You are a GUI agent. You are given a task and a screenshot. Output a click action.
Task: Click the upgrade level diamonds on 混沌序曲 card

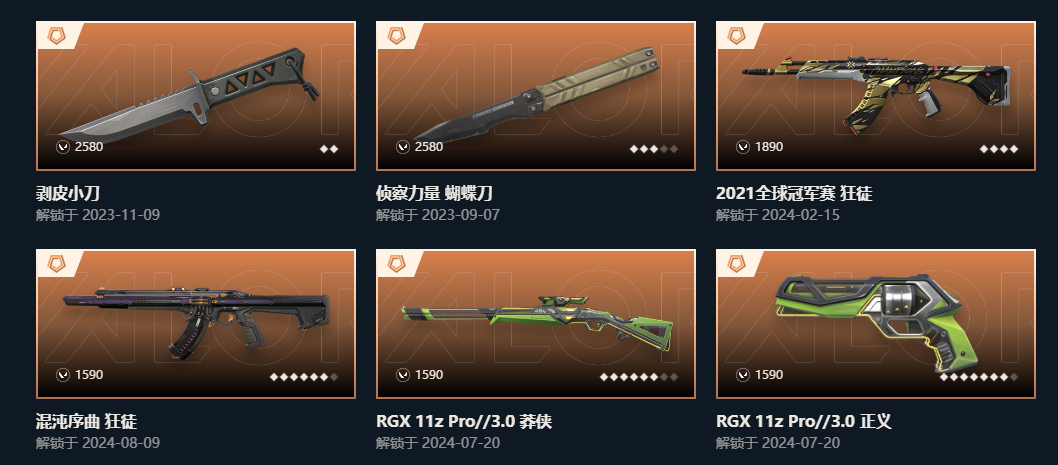(x=304, y=377)
